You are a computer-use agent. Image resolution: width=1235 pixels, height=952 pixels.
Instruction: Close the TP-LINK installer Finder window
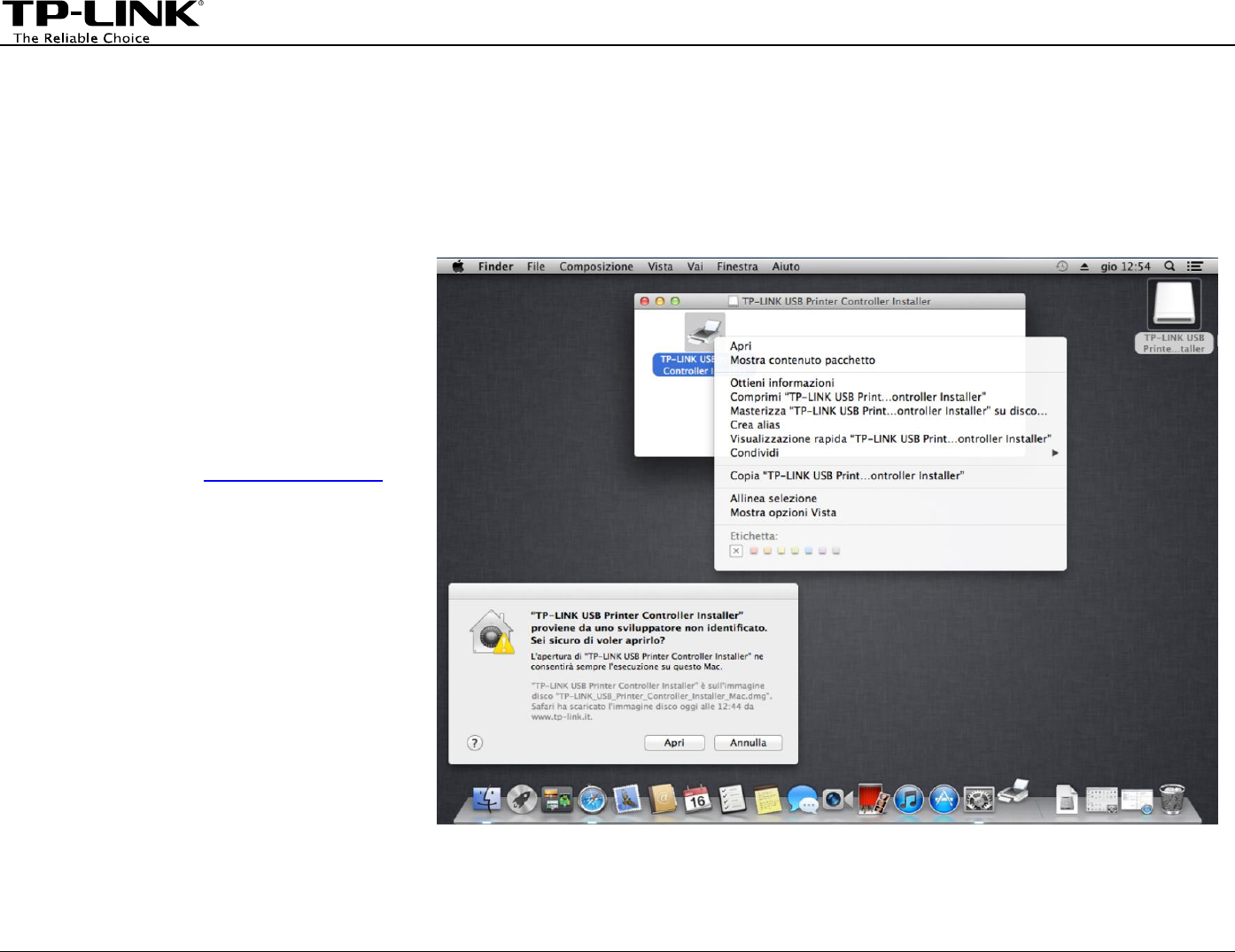(644, 301)
